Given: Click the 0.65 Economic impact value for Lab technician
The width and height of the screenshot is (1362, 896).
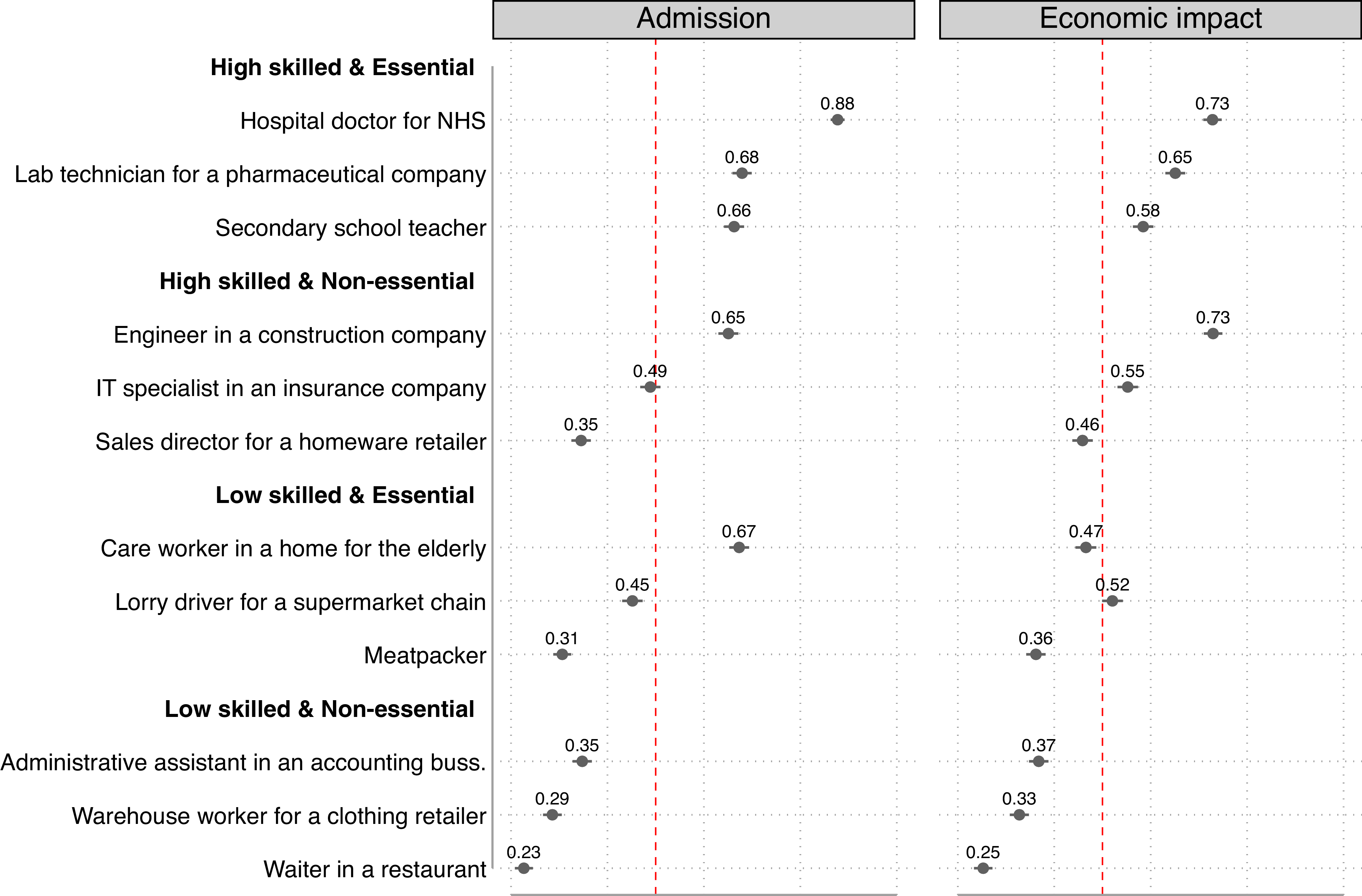Looking at the screenshot, I should [1175, 157].
